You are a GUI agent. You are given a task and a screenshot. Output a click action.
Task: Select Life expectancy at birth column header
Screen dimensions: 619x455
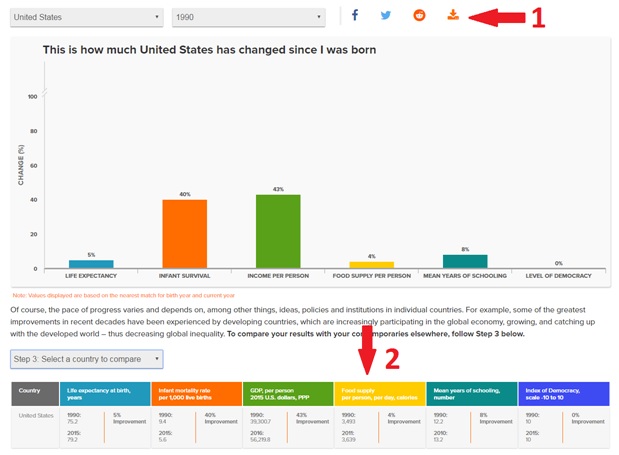[104, 393]
